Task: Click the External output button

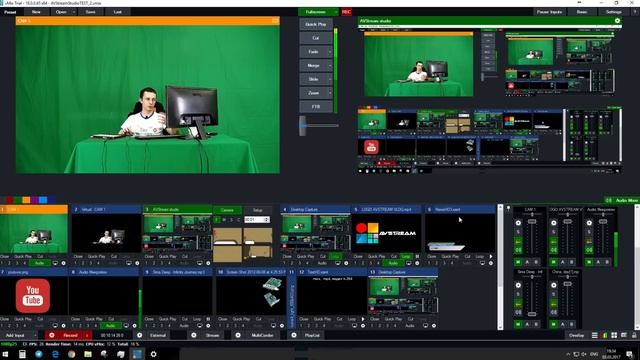Action: 158,335
